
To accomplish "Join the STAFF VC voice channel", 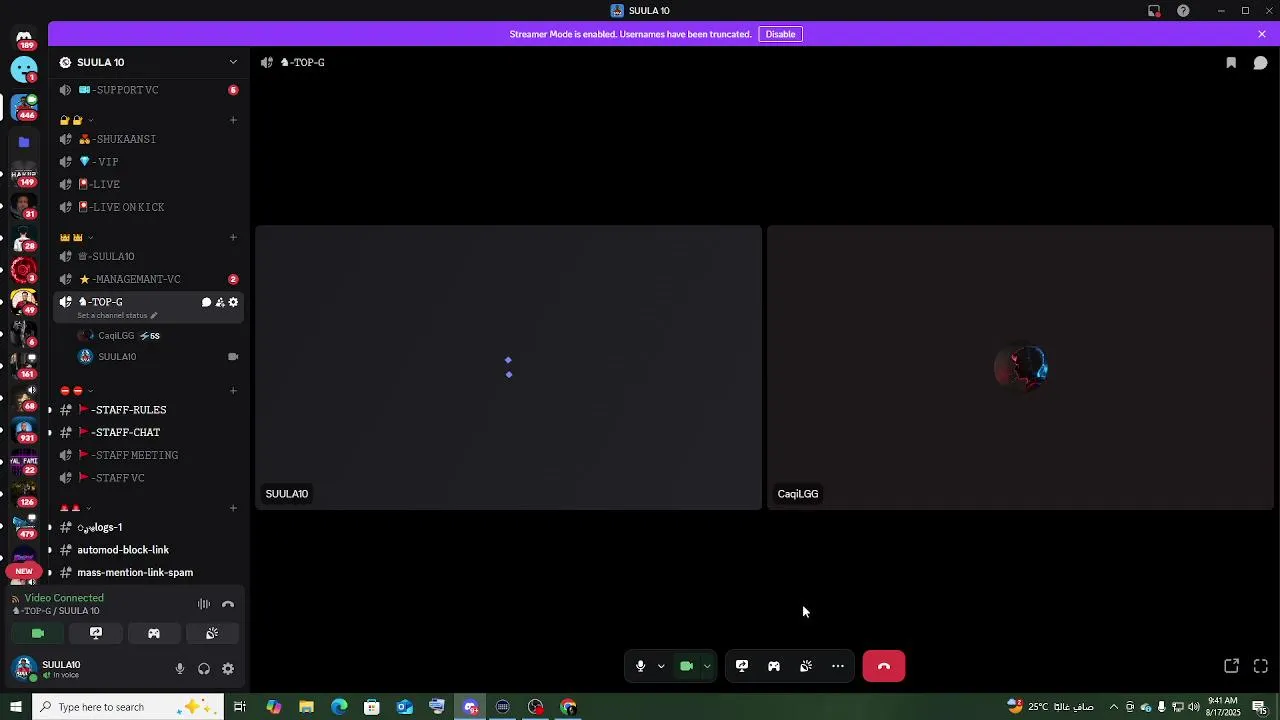I will (149, 478).
